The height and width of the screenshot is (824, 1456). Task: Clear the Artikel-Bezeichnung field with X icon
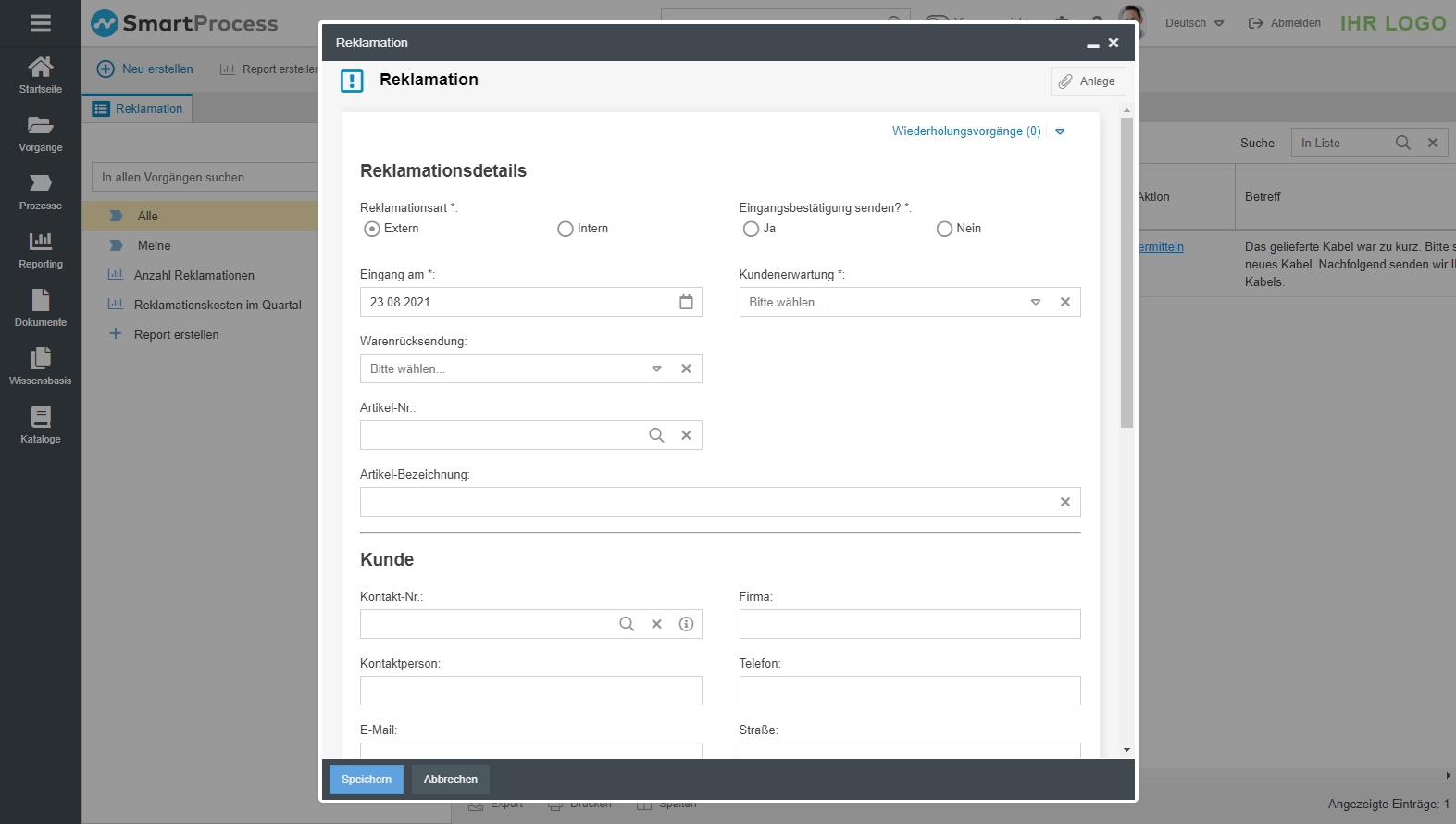click(x=1065, y=502)
